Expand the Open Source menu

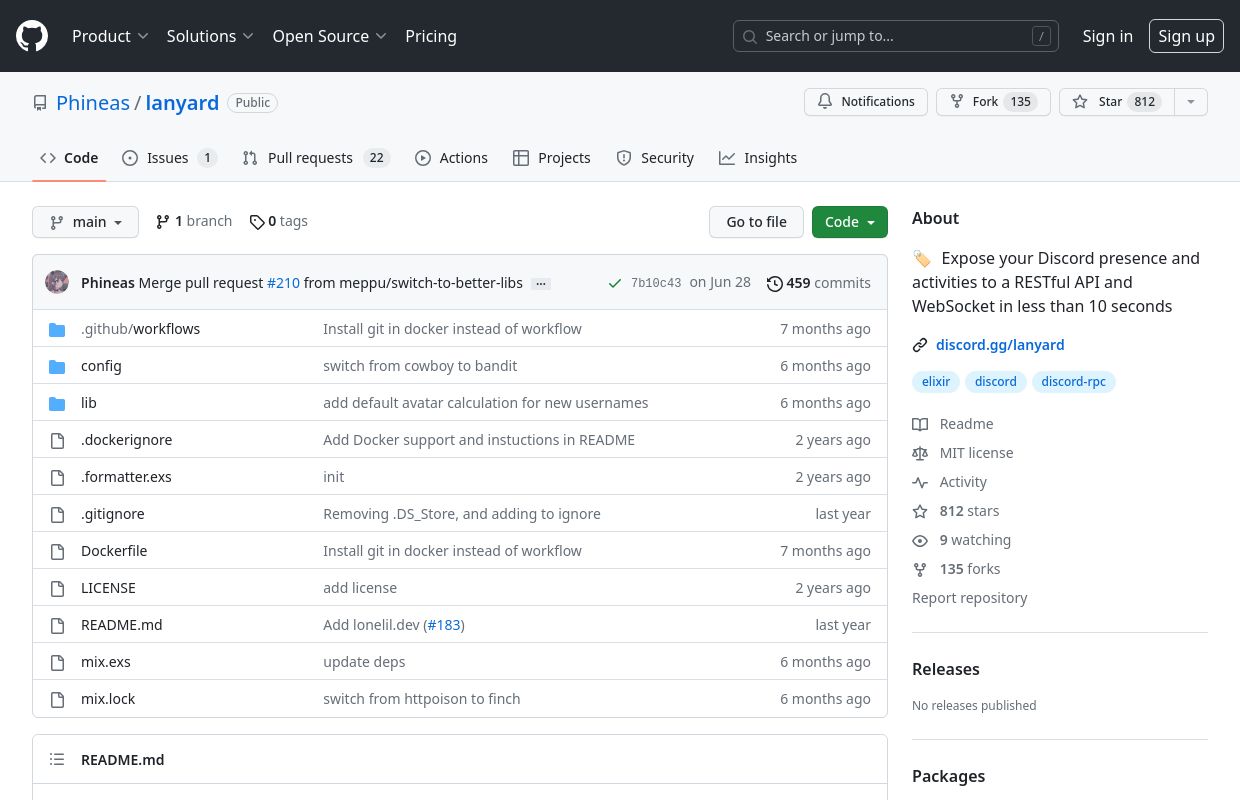click(329, 36)
